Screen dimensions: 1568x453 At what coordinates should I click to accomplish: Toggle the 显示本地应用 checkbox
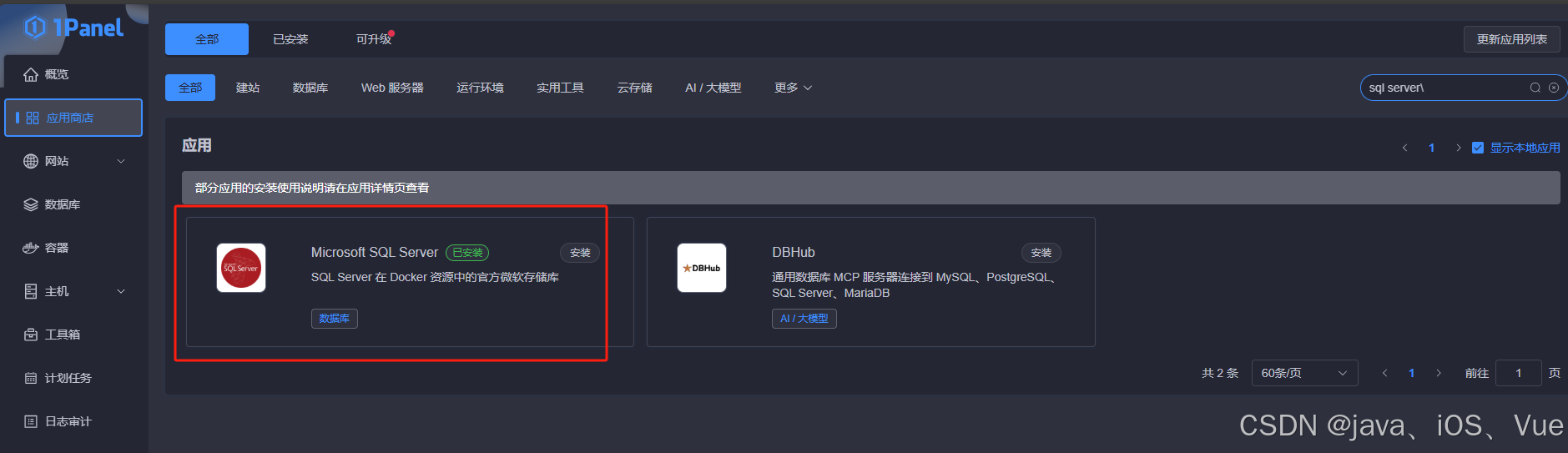coord(1478,148)
